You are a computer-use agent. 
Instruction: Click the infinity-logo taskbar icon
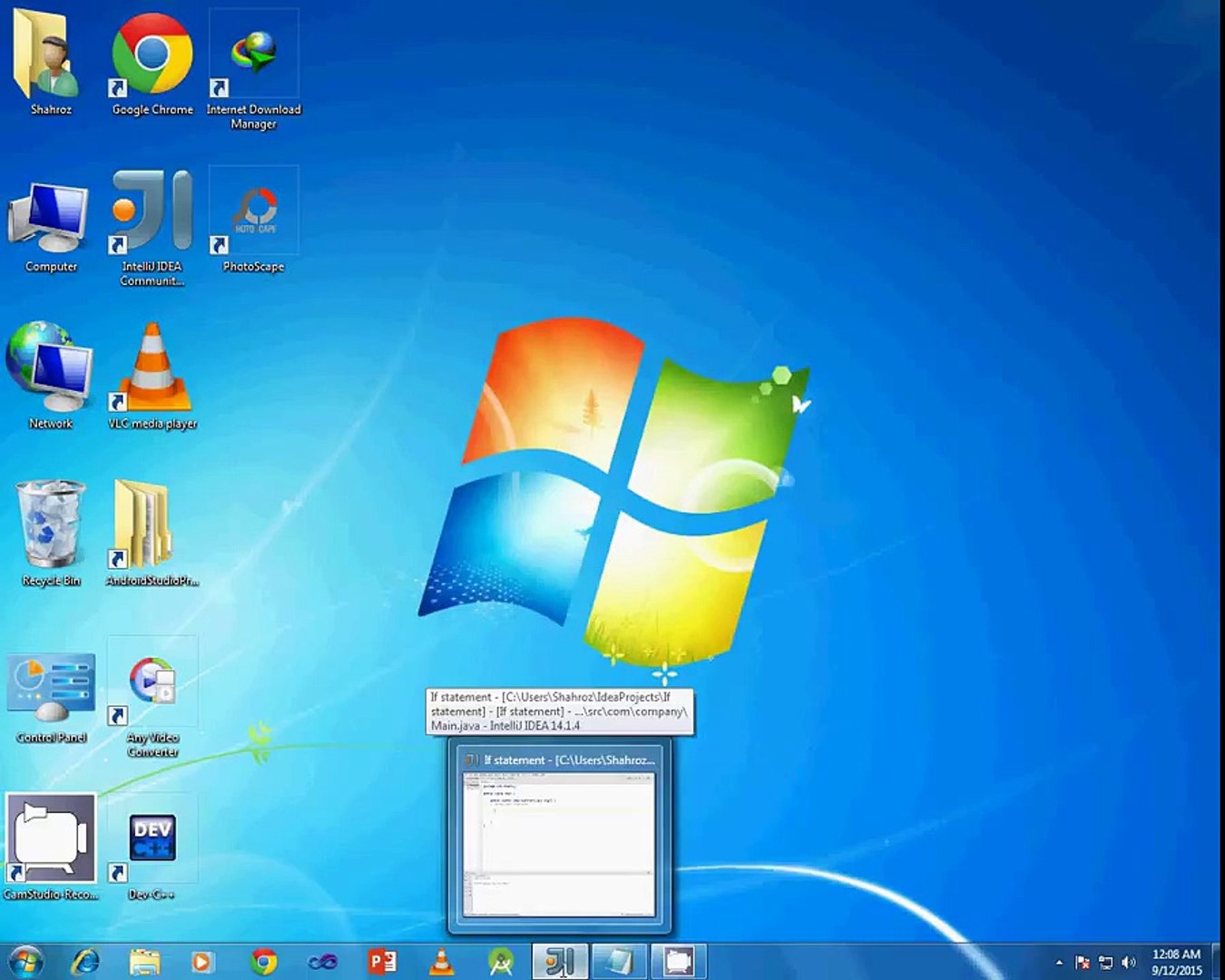pyautogui.click(x=322, y=961)
